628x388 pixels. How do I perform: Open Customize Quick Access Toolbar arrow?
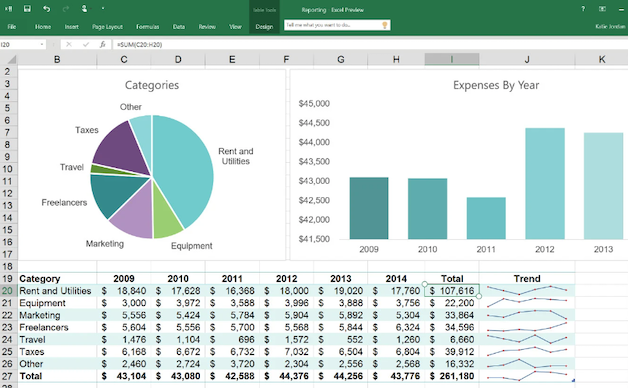[103, 8]
